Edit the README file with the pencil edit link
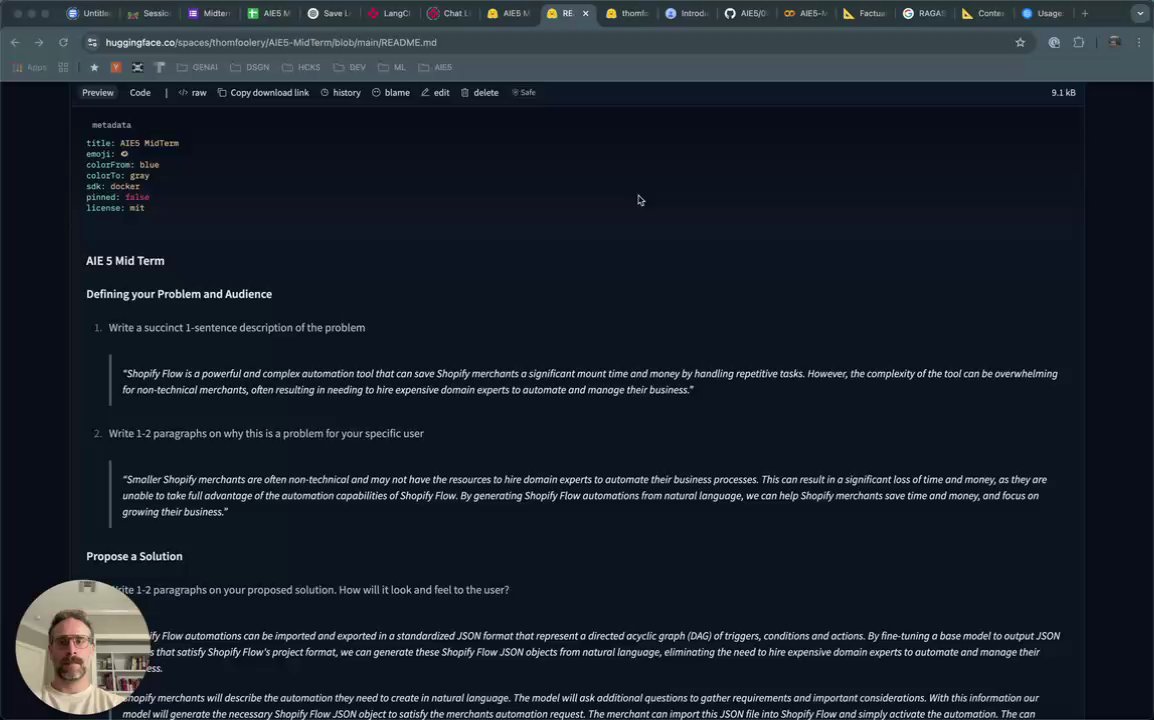This screenshot has width=1154, height=720. click(x=435, y=93)
